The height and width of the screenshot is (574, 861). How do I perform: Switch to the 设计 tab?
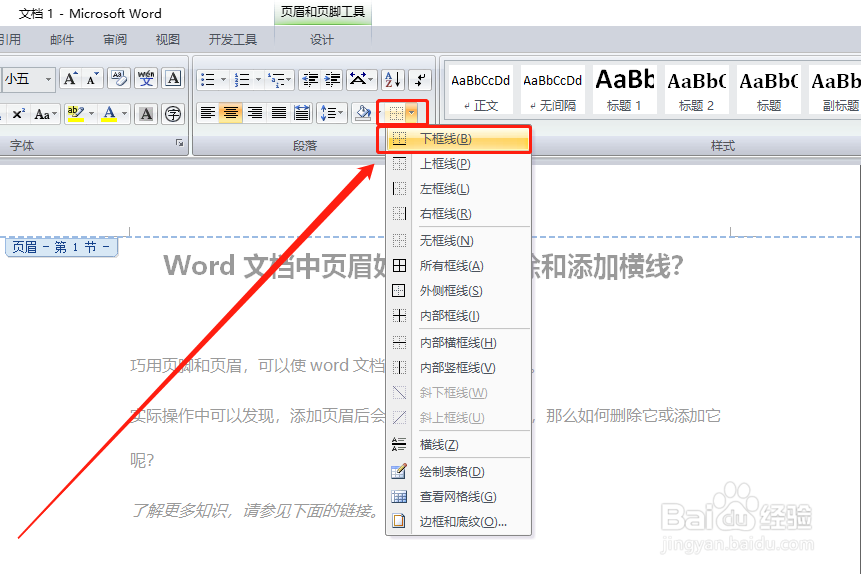[322, 40]
